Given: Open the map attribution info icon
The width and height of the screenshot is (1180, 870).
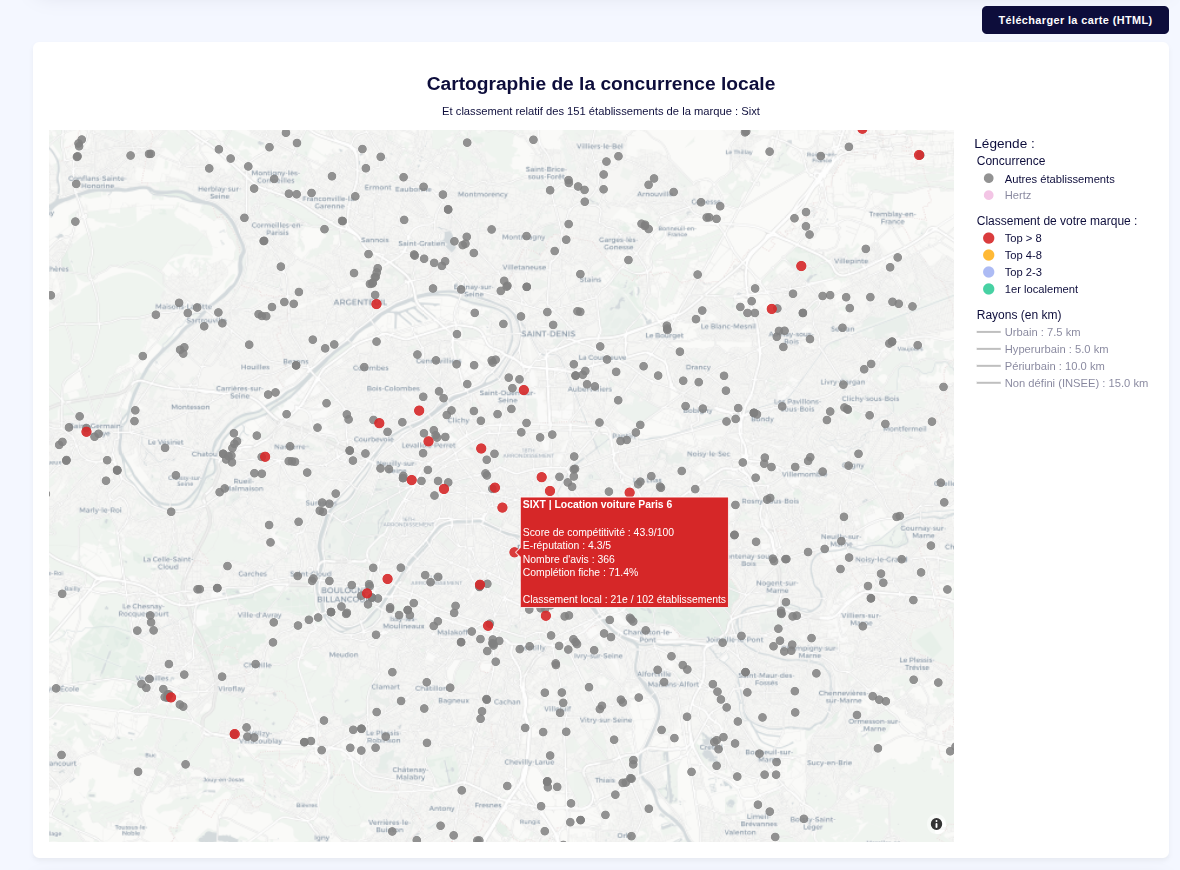Looking at the screenshot, I should tap(936, 824).
